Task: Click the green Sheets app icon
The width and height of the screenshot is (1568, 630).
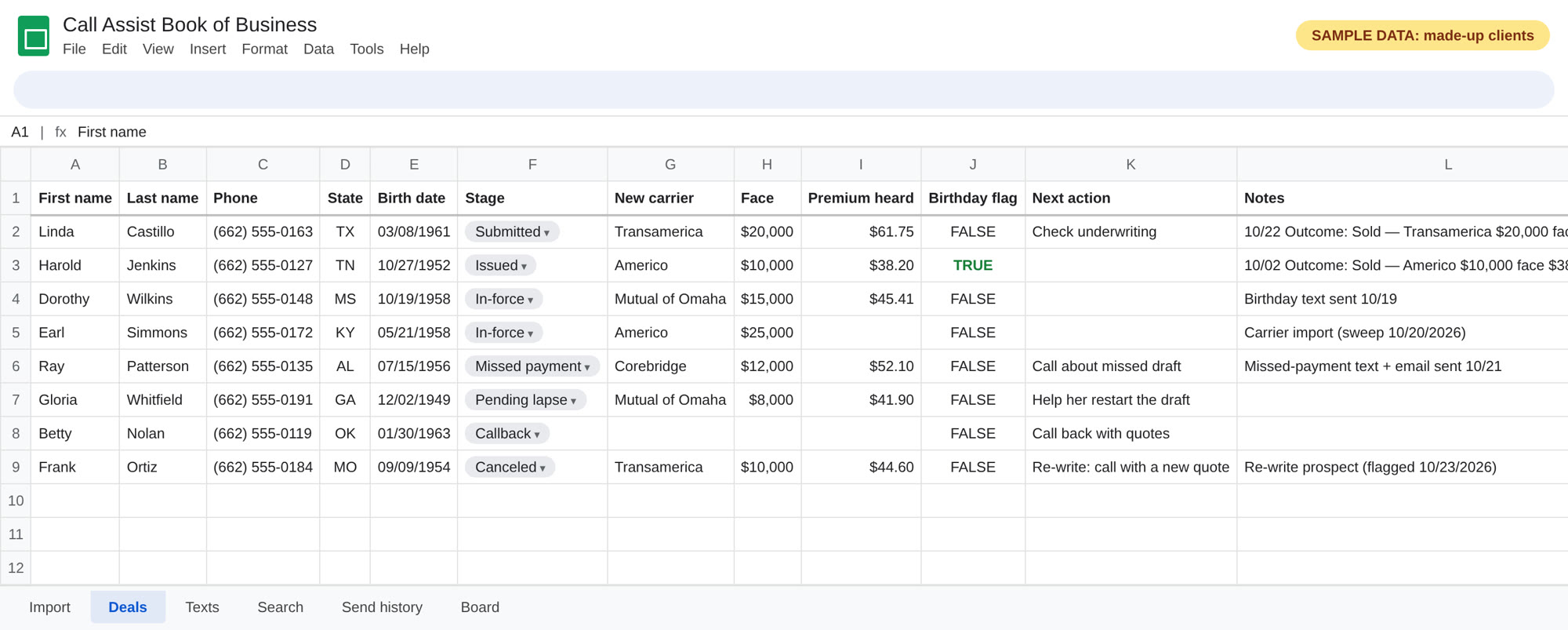Action: [34, 36]
